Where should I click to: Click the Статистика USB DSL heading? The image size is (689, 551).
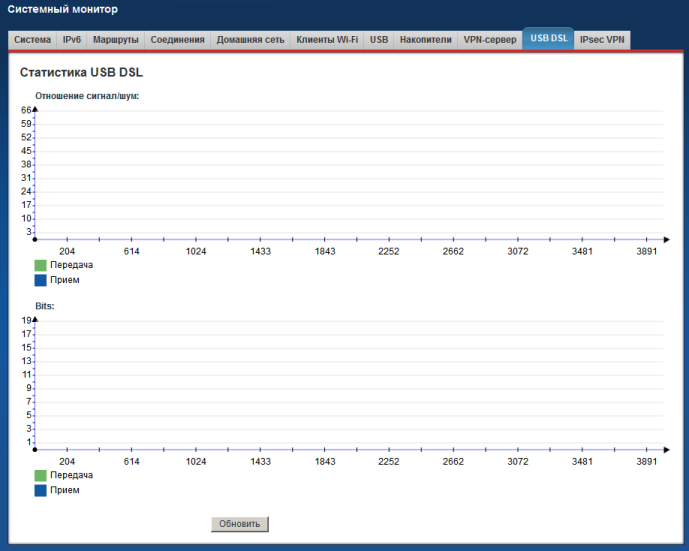pos(82,74)
